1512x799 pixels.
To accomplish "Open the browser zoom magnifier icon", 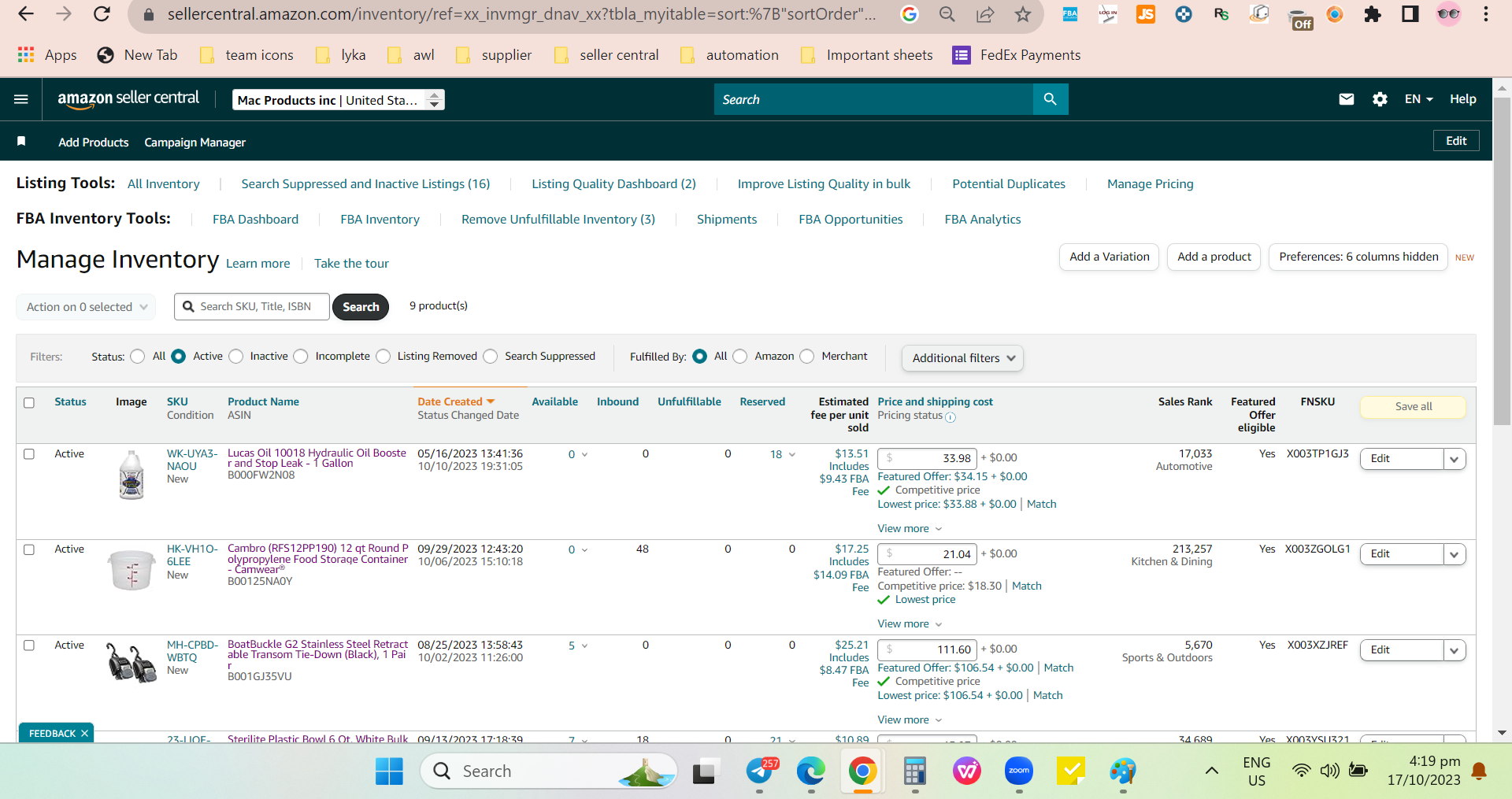I will pos(947,14).
